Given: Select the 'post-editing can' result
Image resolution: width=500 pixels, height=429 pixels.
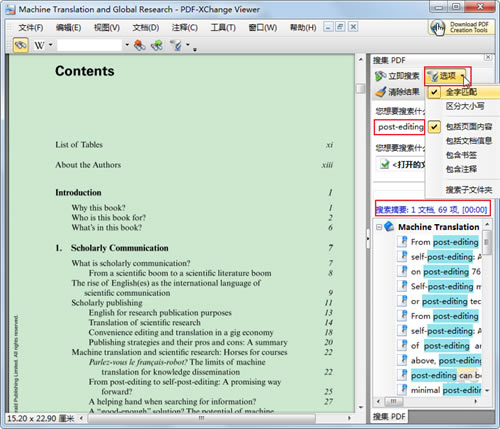Looking at the screenshot, I should [x=446, y=375].
